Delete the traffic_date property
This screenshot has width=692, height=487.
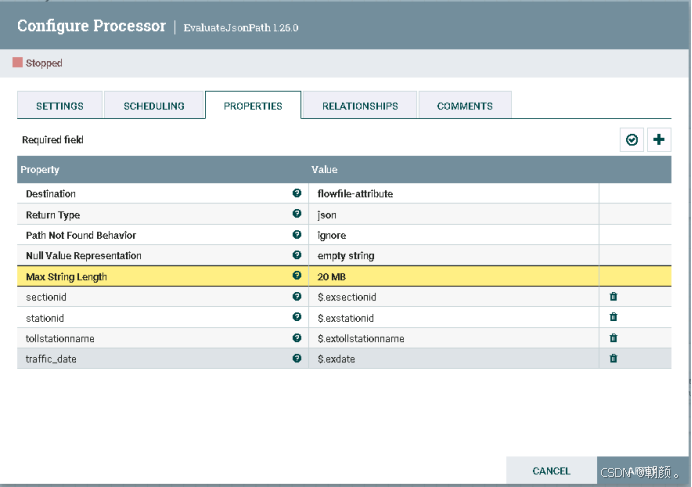click(x=613, y=358)
